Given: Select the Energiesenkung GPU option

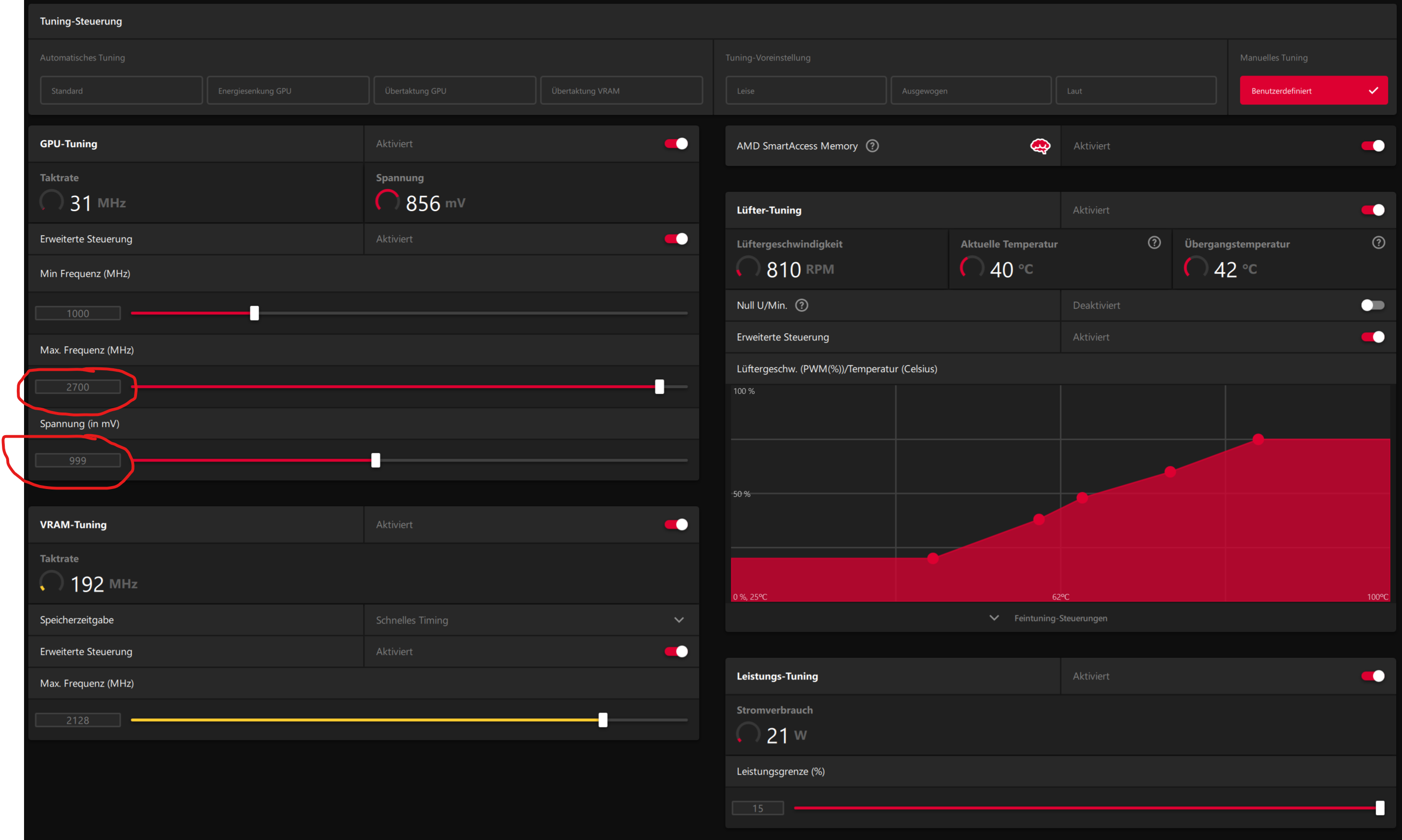Looking at the screenshot, I should pos(288,90).
